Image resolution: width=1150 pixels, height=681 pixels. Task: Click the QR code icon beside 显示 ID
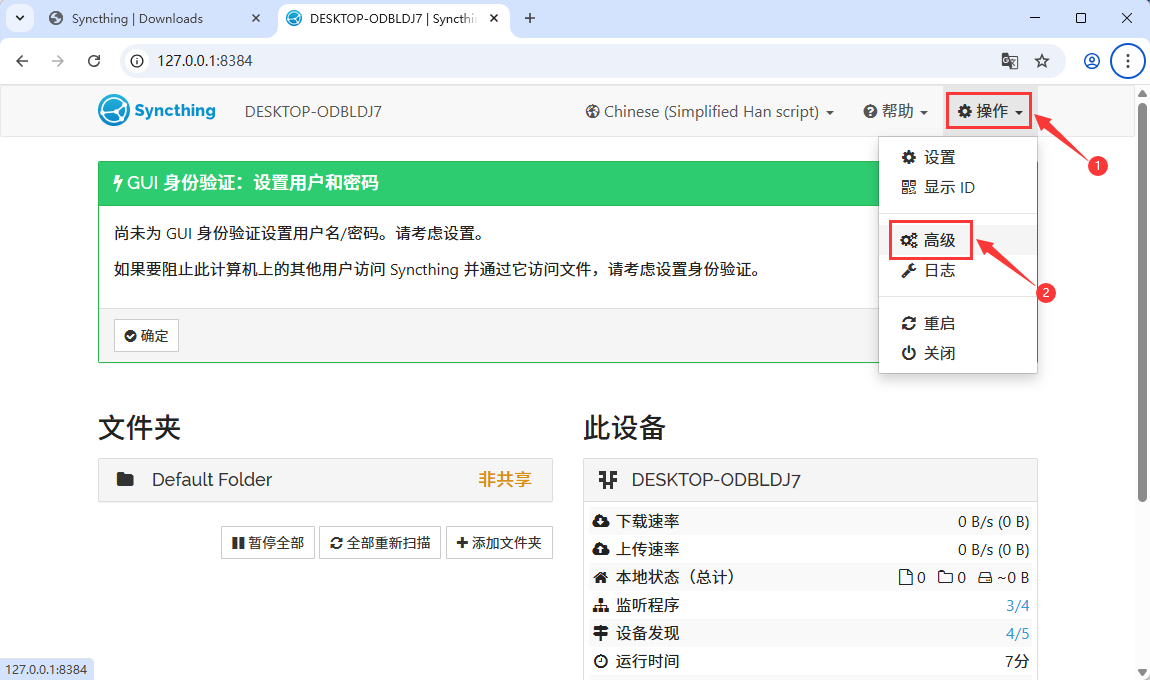tap(909, 188)
